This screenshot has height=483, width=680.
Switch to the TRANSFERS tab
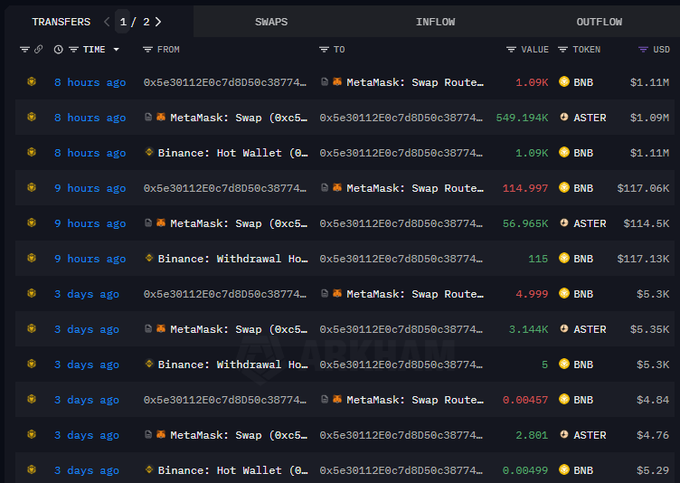61,22
